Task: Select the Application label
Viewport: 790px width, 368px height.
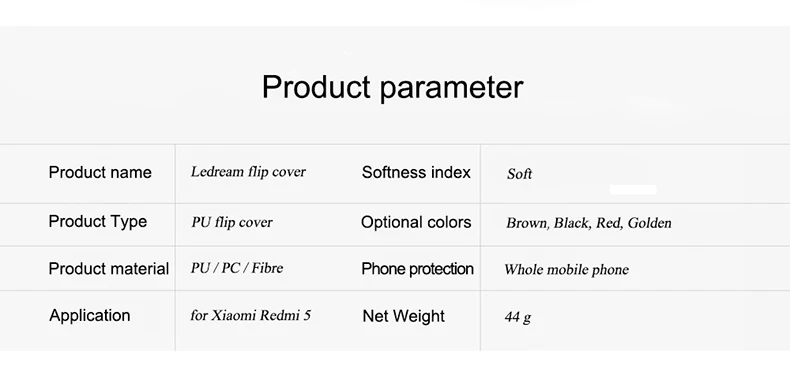Action: (90, 316)
